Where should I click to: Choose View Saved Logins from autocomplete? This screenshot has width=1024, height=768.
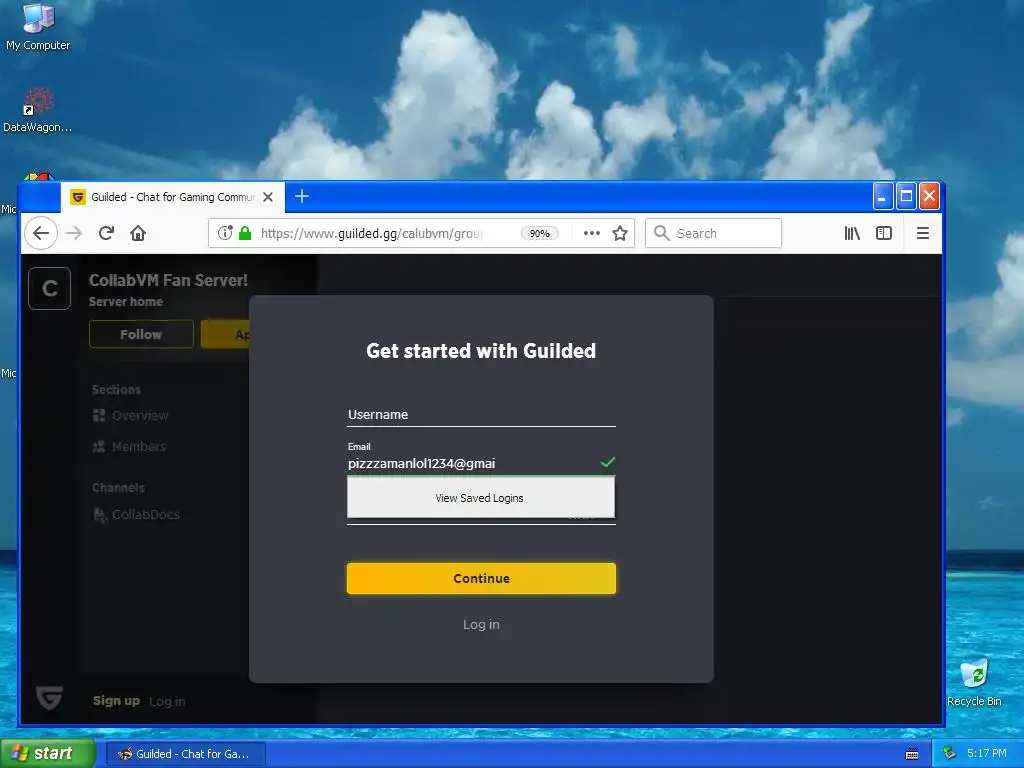pyautogui.click(x=481, y=498)
